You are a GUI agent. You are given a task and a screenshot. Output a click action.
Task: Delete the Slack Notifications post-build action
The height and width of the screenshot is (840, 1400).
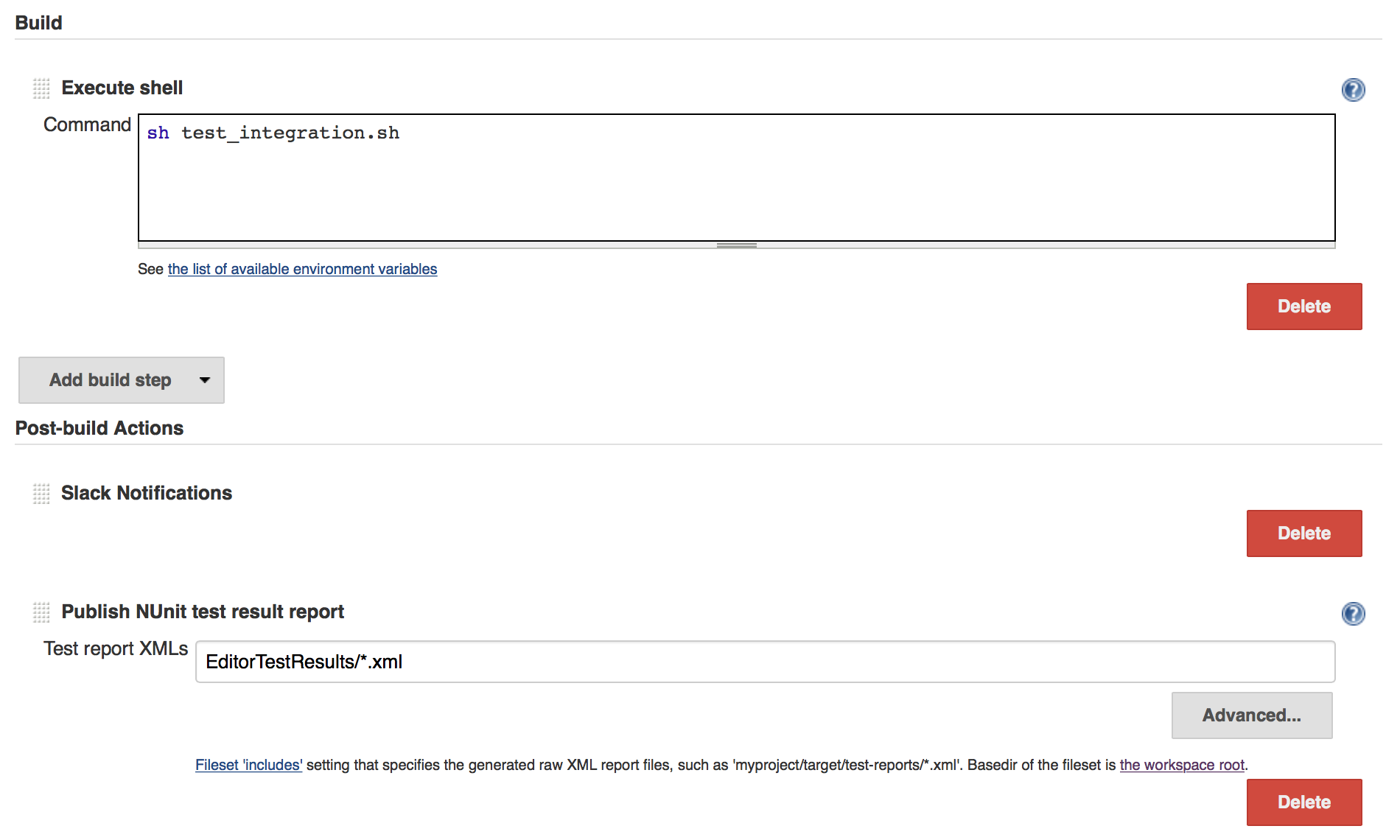1303,533
